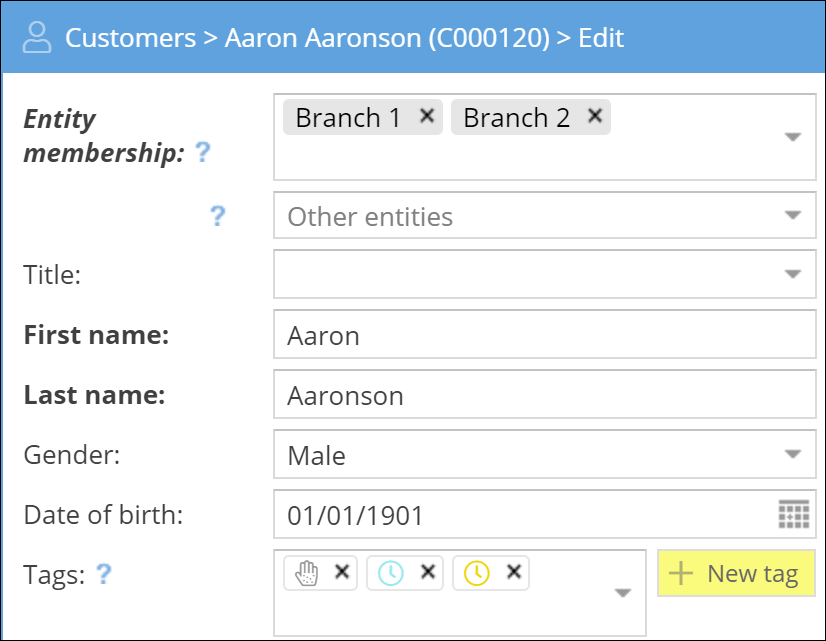Remove the yellow clock tag
The image size is (826, 641).
[x=514, y=572]
